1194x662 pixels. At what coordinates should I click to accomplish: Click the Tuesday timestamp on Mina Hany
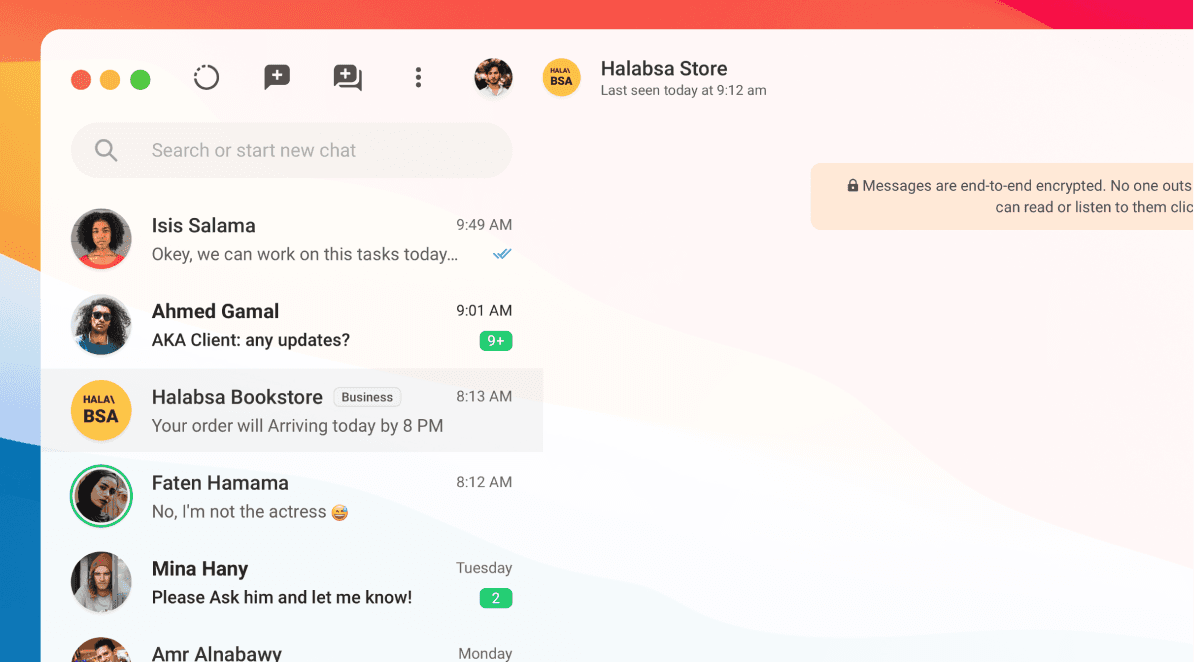pyautogui.click(x=484, y=568)
